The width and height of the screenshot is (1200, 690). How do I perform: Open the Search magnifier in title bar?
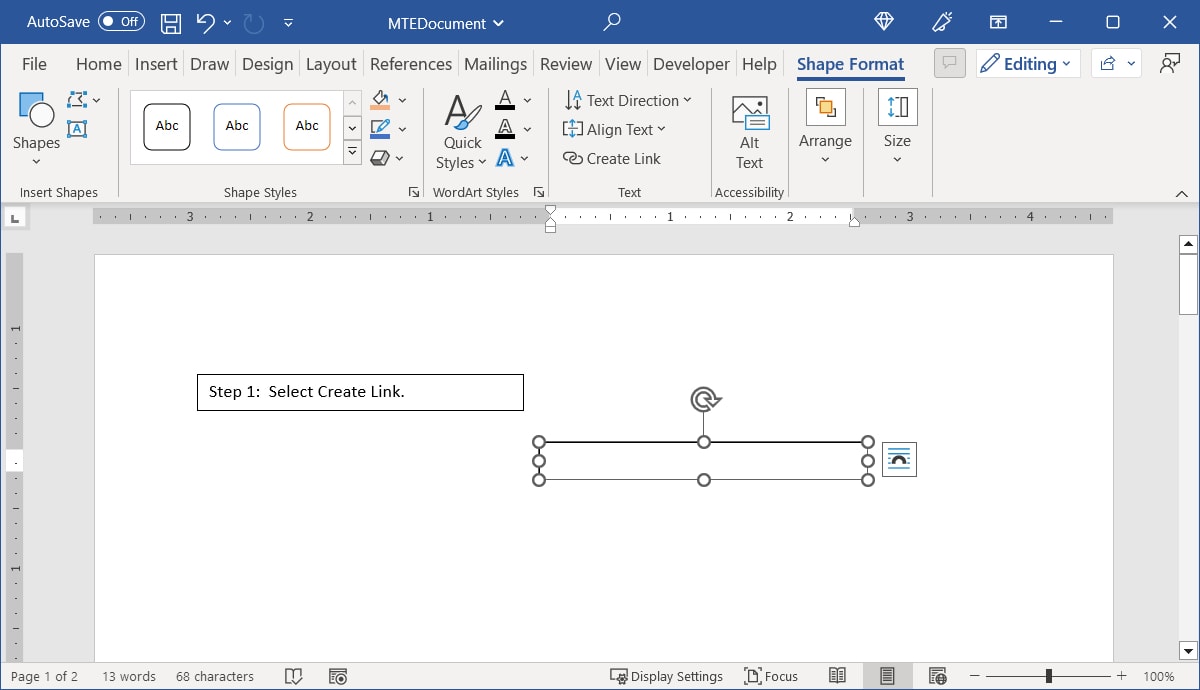pyautogui.click(x=612, y=22)
